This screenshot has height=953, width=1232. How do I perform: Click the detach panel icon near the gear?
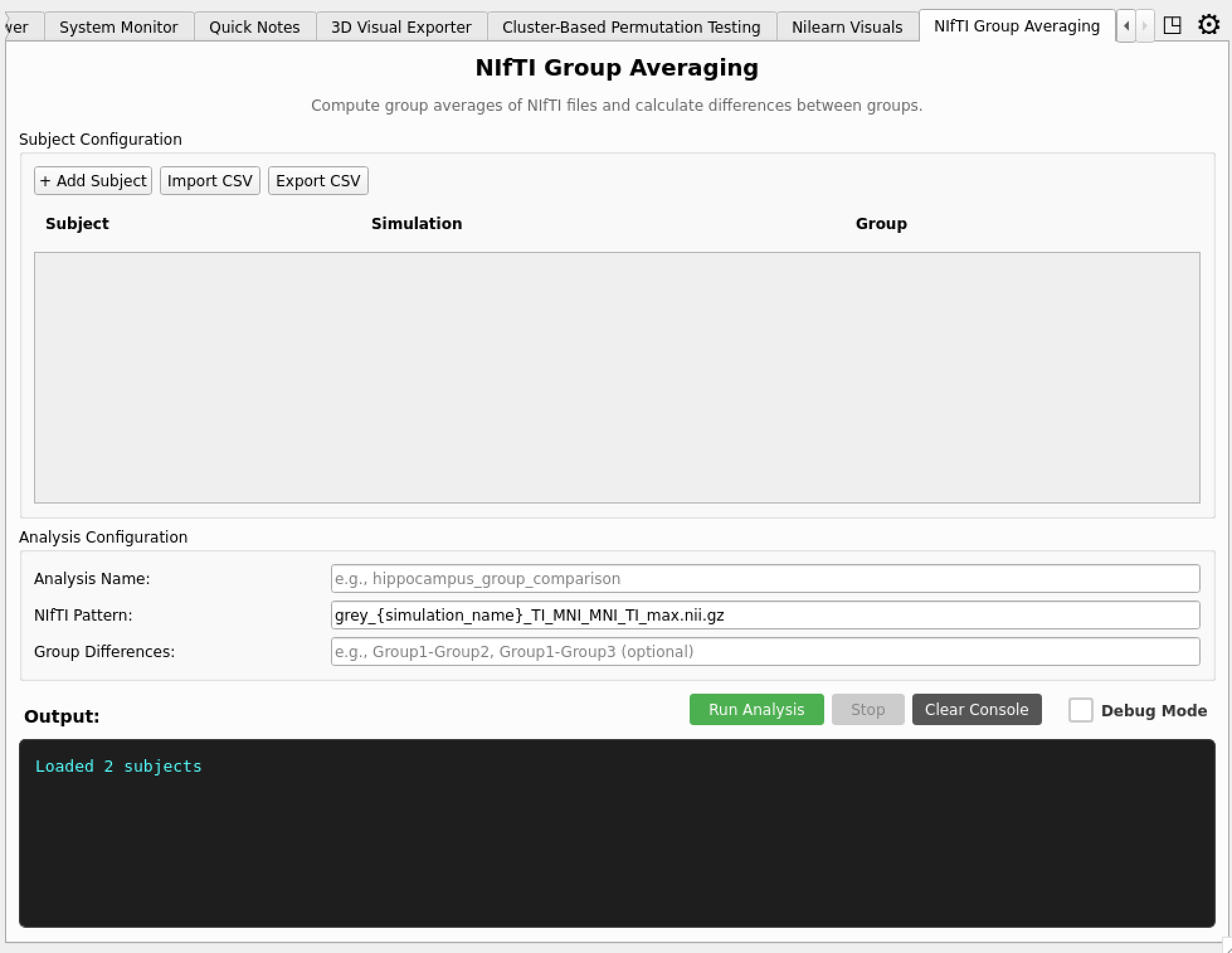1173,25
